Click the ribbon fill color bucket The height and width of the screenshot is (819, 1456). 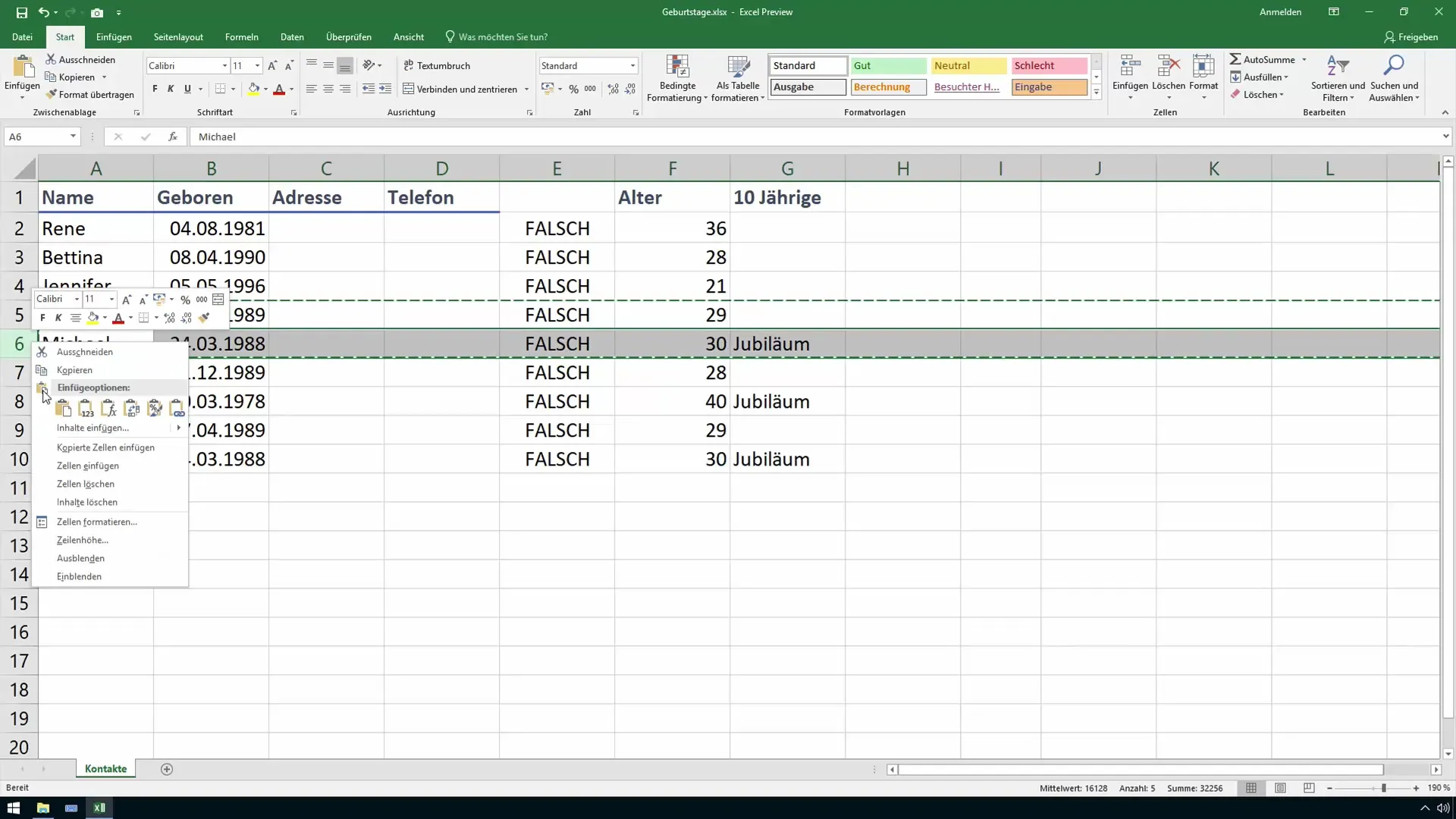pyautogui.click(x=254, y=89)
